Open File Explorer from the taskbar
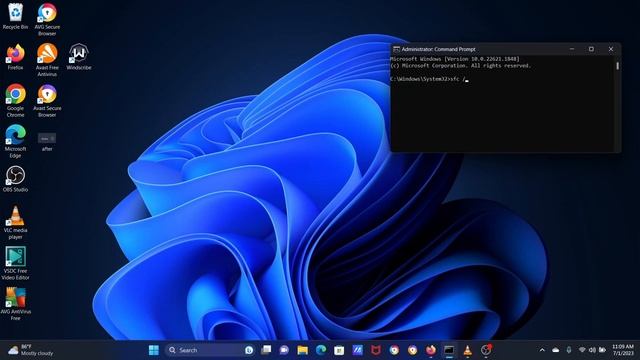The height and width of the screenshot is (360, 640). (302, 350)
